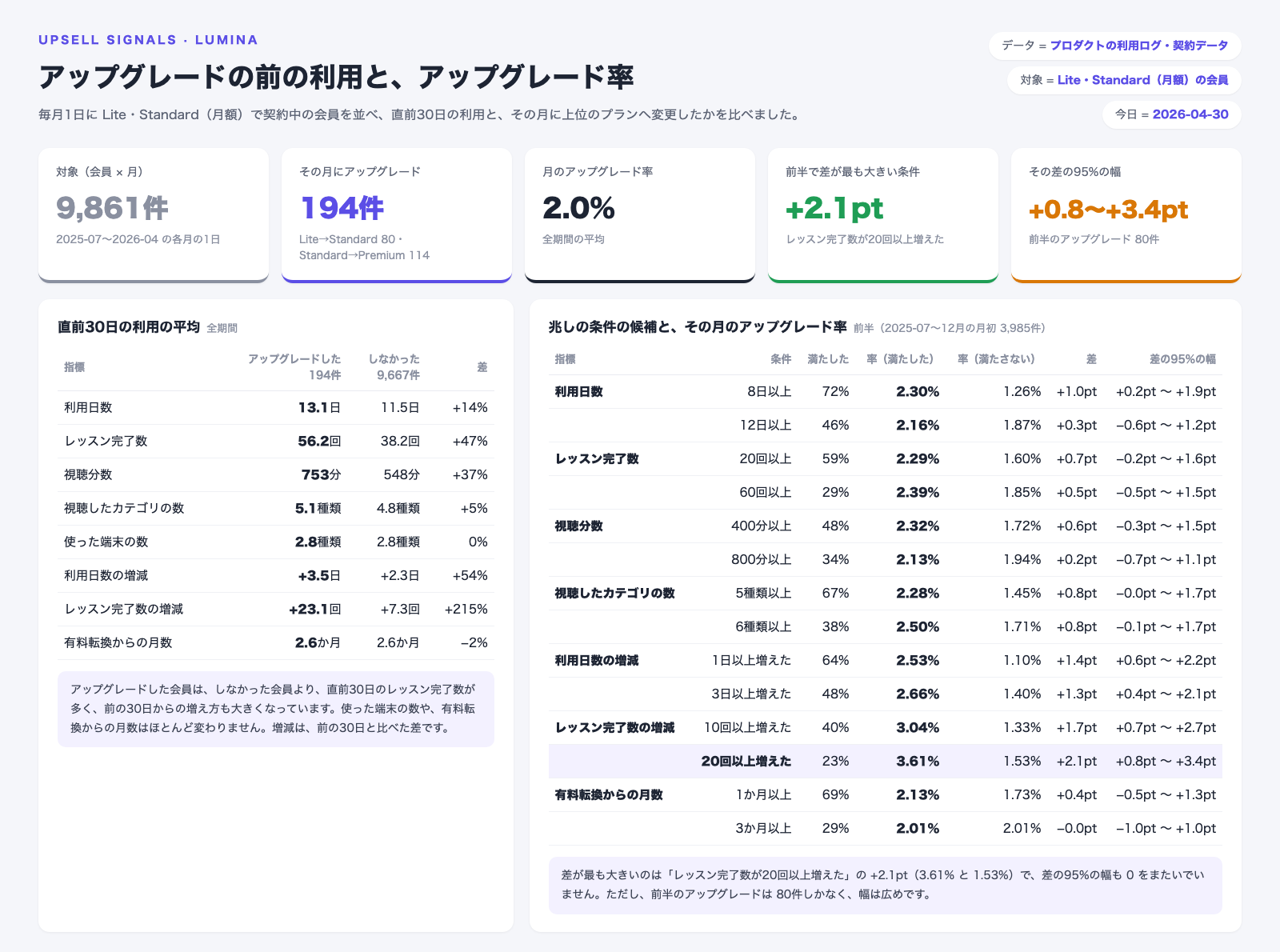Click the right panel note beginning 差が最も大きいのは
The width and height of the screenshot is (1280, 952).
(x=886, y=885)
